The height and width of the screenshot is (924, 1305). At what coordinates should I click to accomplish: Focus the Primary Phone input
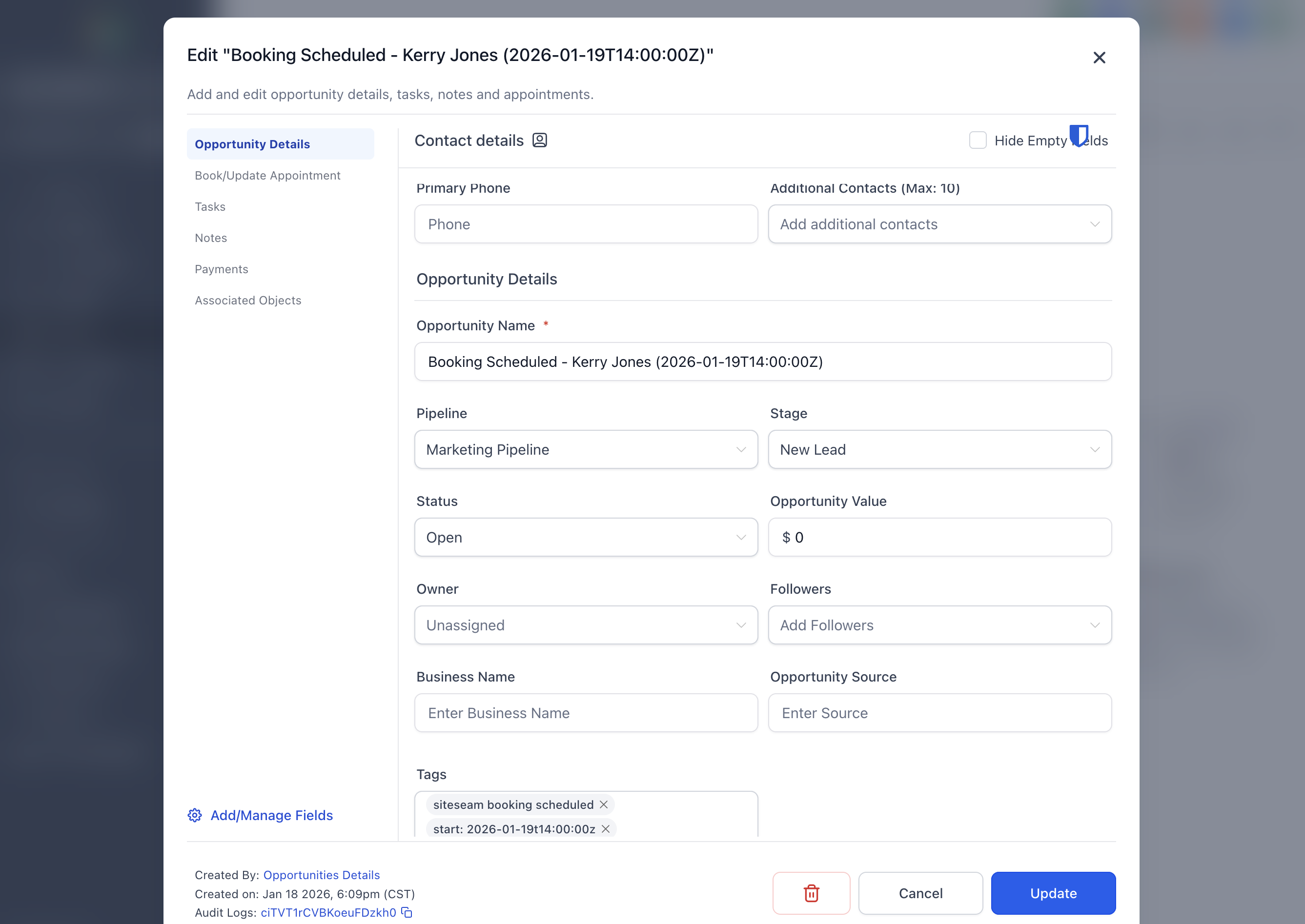point(586,224)
